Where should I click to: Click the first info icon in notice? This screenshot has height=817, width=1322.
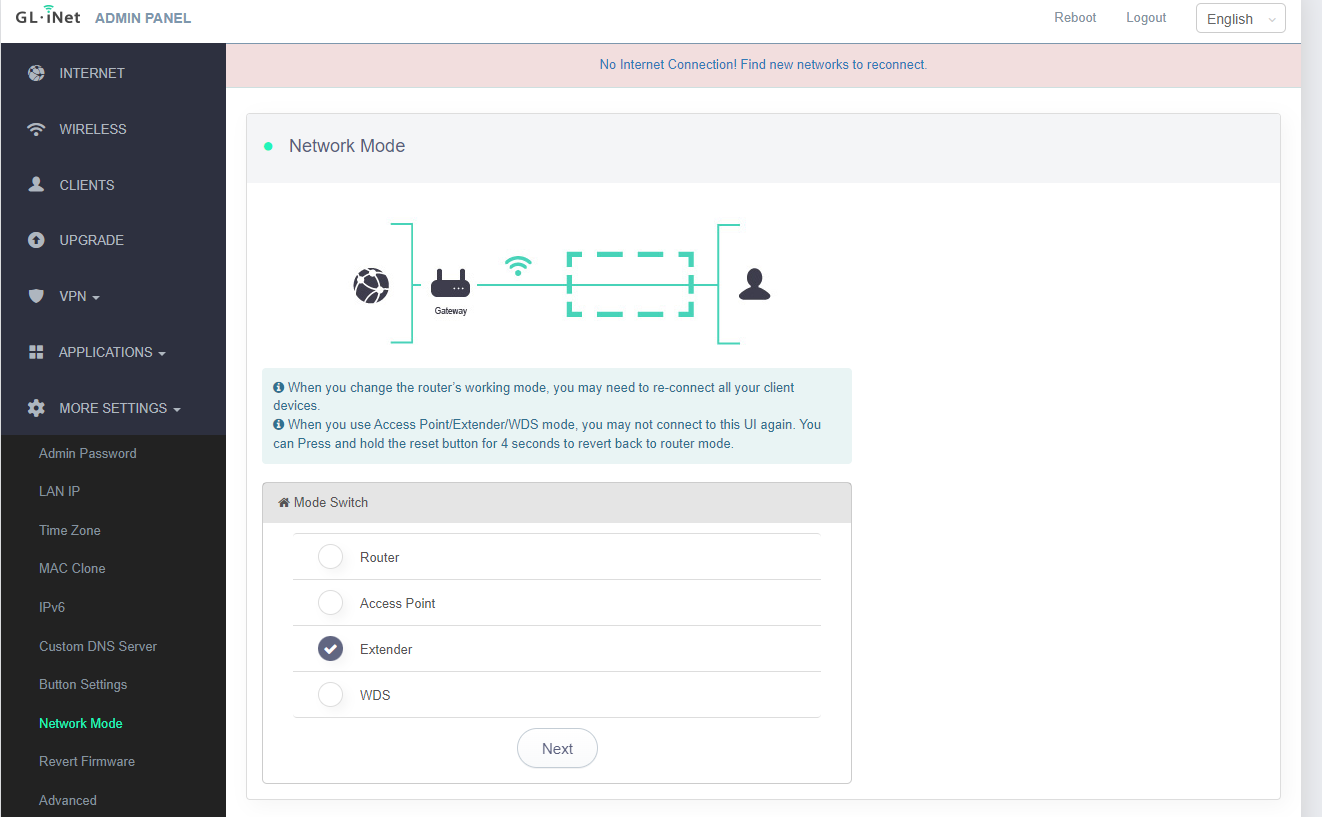tap(279, 387)
